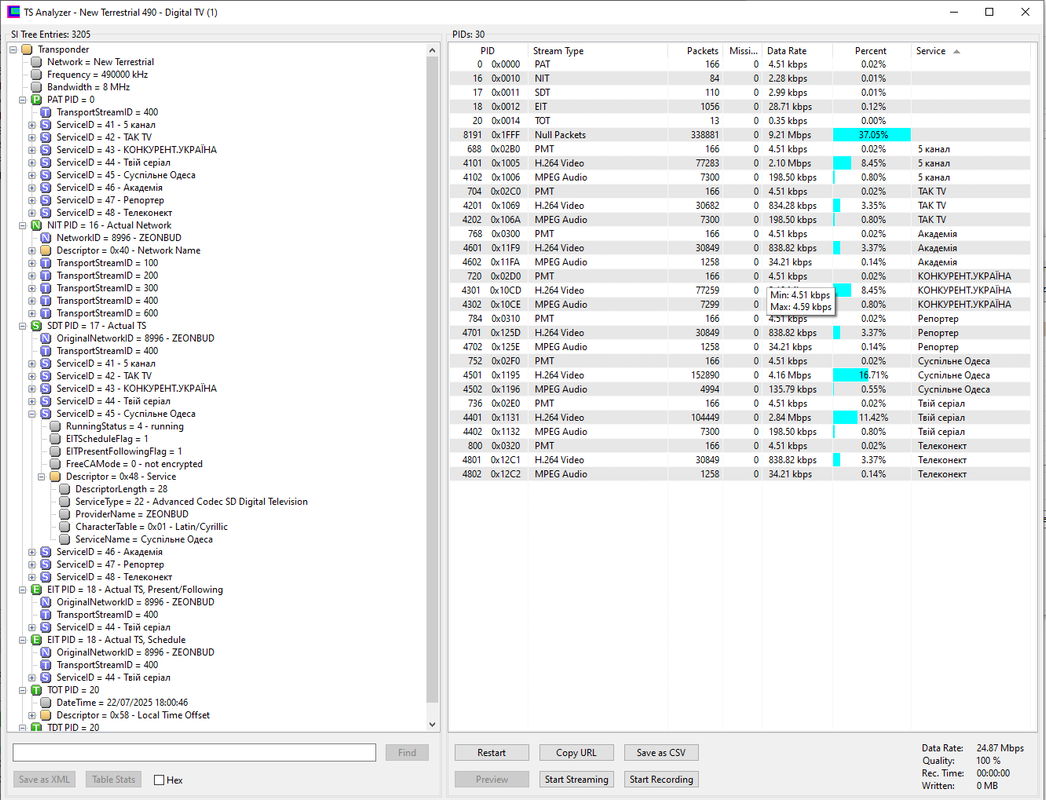Sort by Packets column header
The height and width of the screenshot is (800, 1046).
(694, 51)
